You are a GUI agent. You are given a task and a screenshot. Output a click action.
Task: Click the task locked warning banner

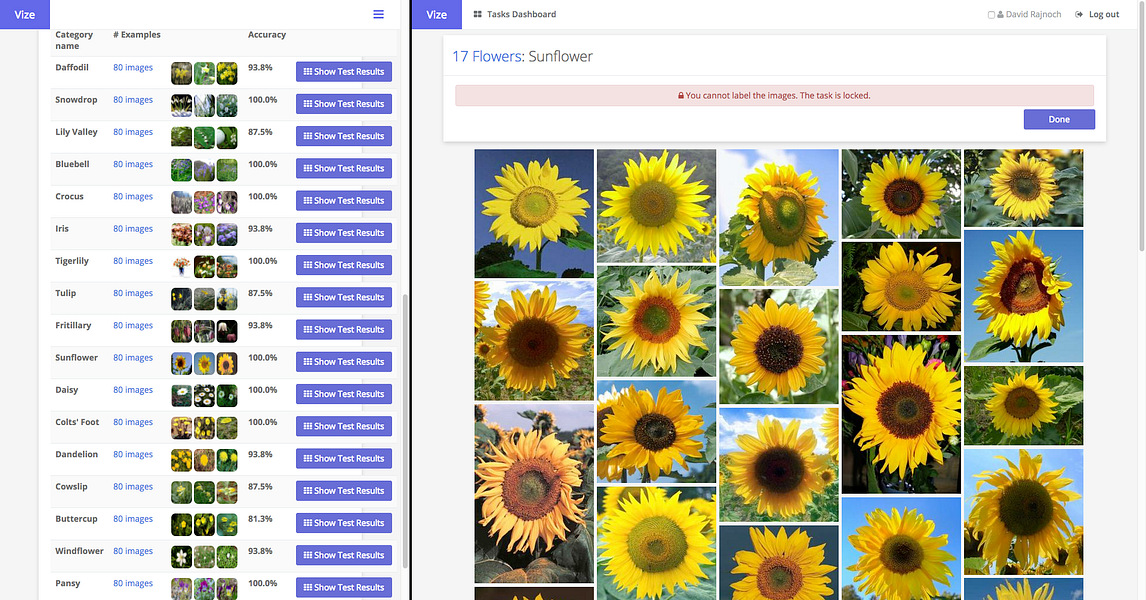coord(774,95)
